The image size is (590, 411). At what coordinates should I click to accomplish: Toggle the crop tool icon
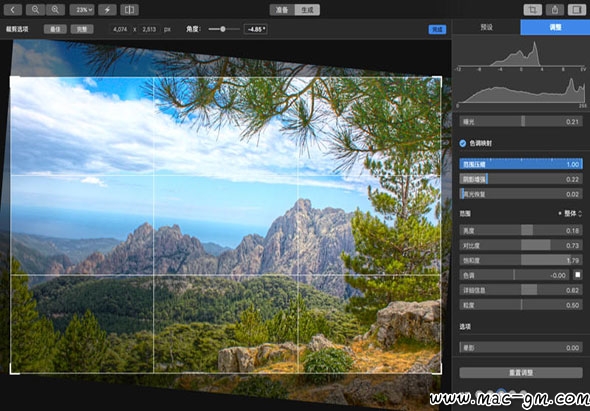pyautogui.click(x=533, y=10)
